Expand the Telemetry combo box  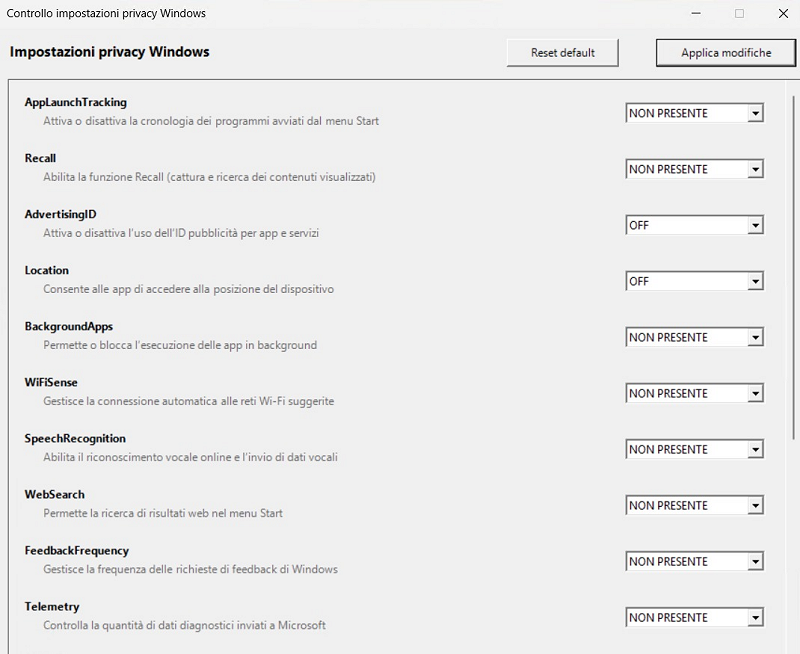coord(694,618)
